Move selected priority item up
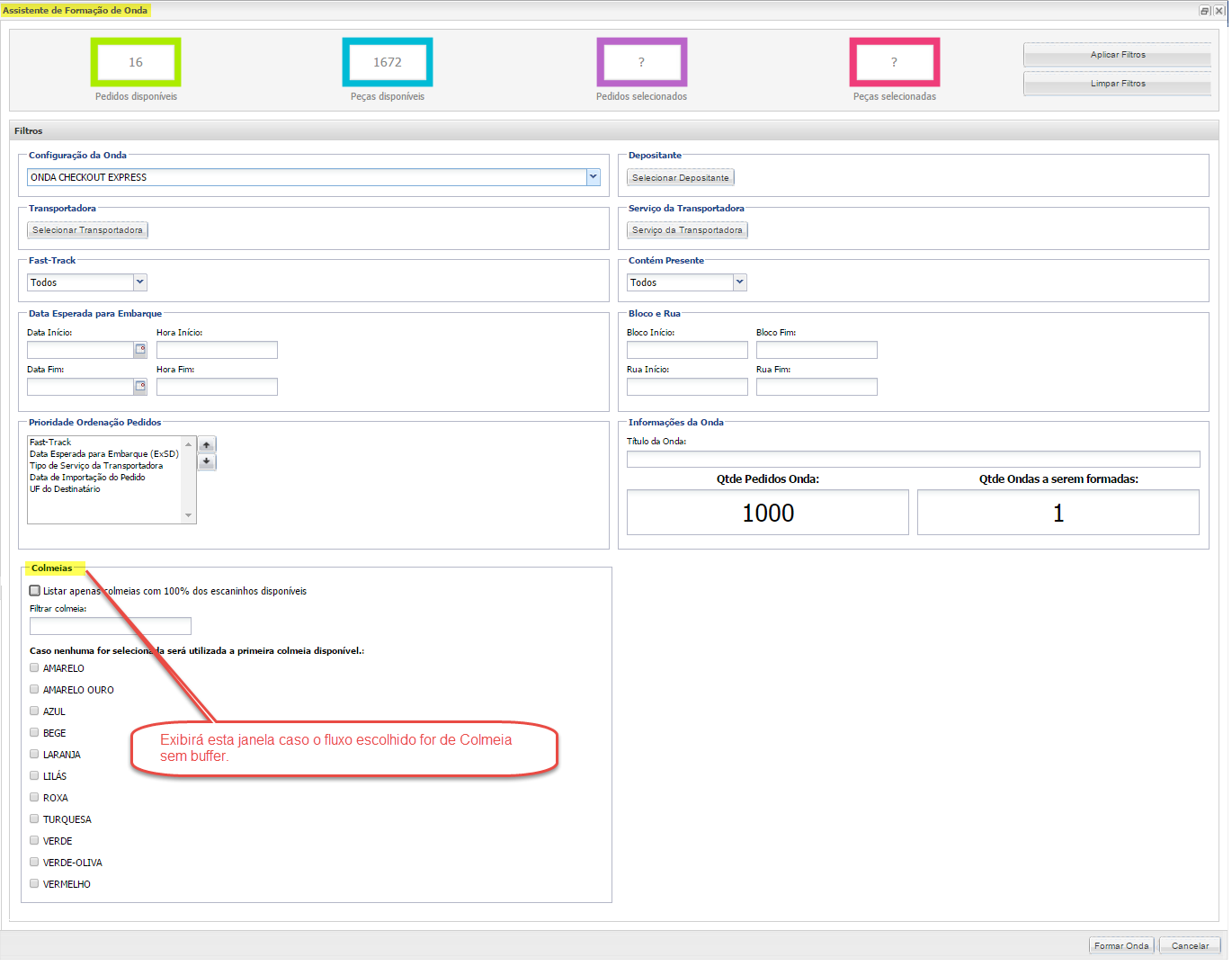1232x966 pixels. [x=207, y=445]
